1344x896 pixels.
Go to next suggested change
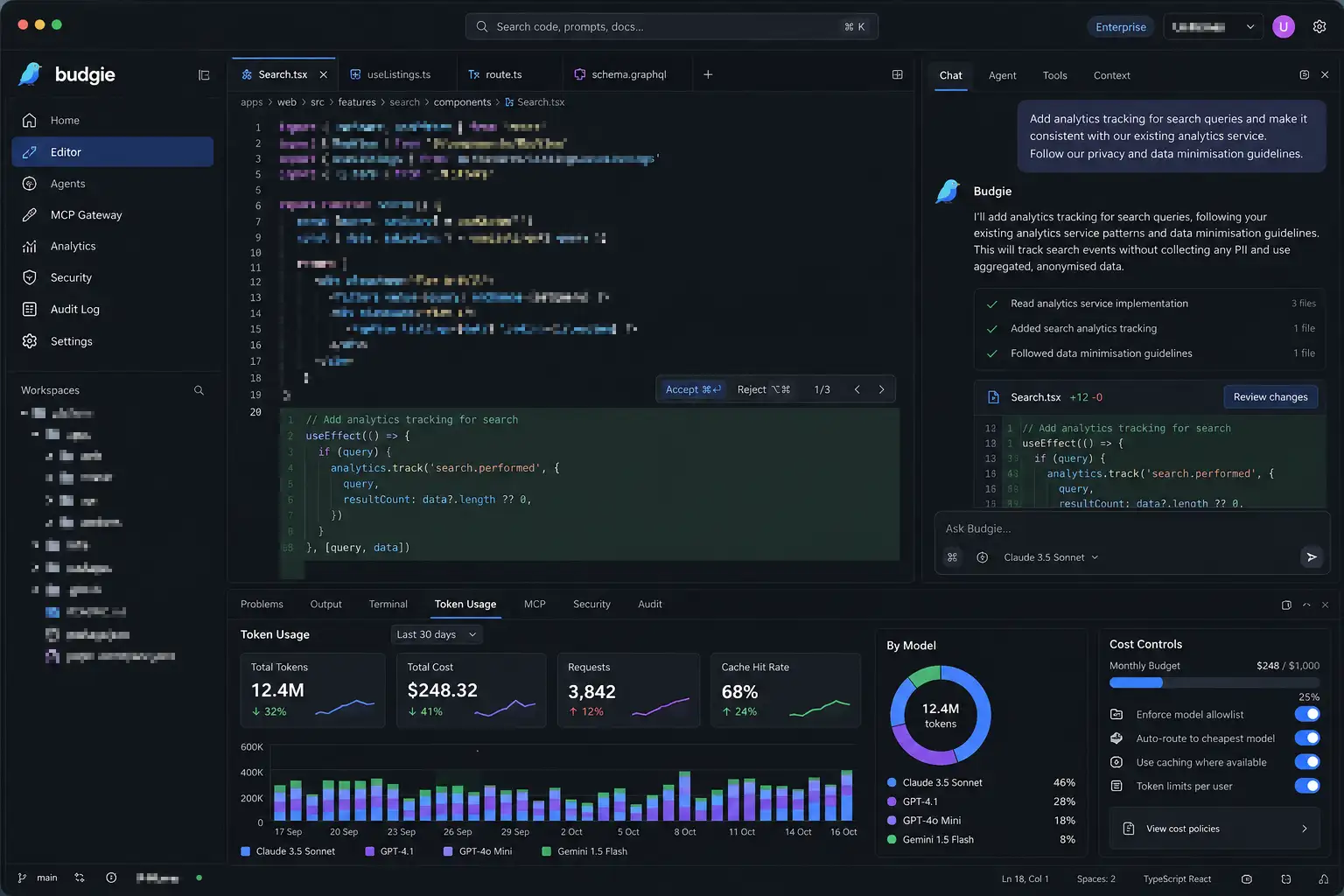pyautogui.click(x=881, y=389)
